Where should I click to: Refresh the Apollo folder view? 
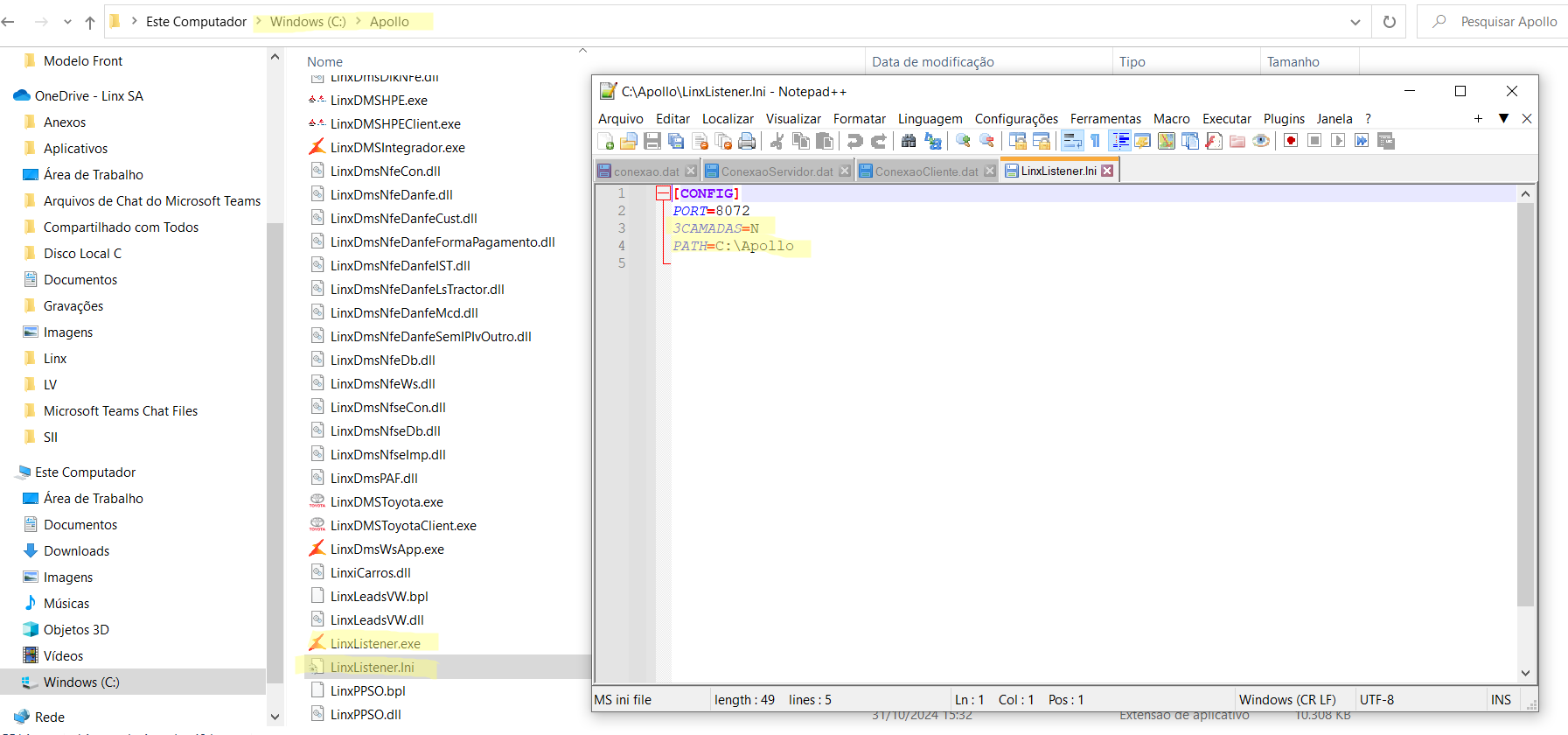click(1389, 22)
